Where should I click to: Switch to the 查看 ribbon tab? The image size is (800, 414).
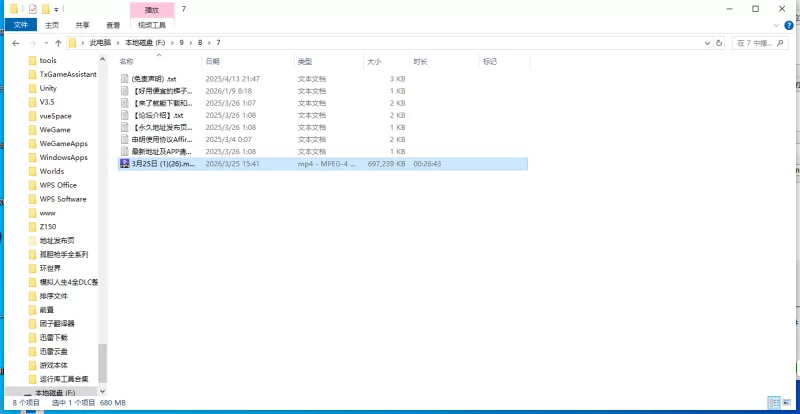coord(113,25)
